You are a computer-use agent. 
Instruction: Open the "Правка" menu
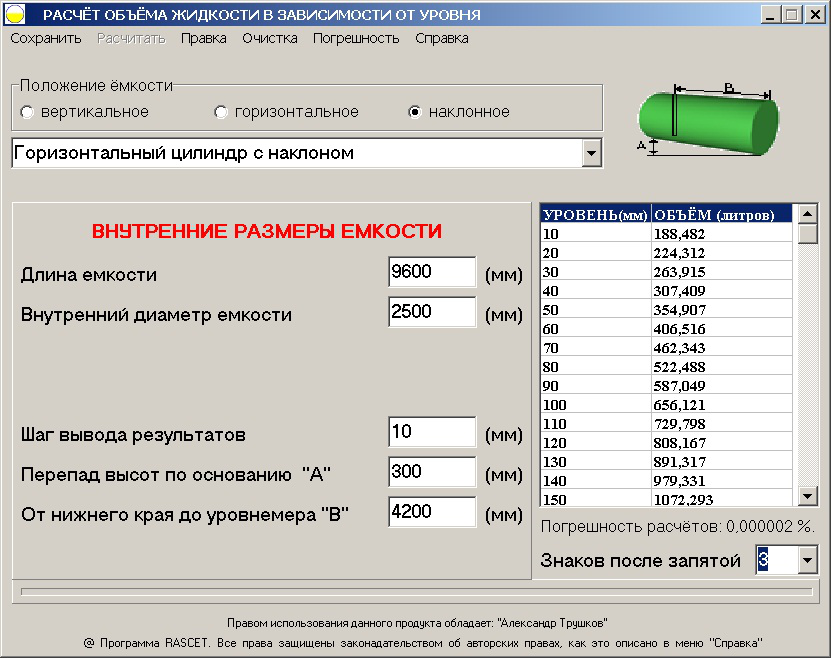tap(204, 37)
